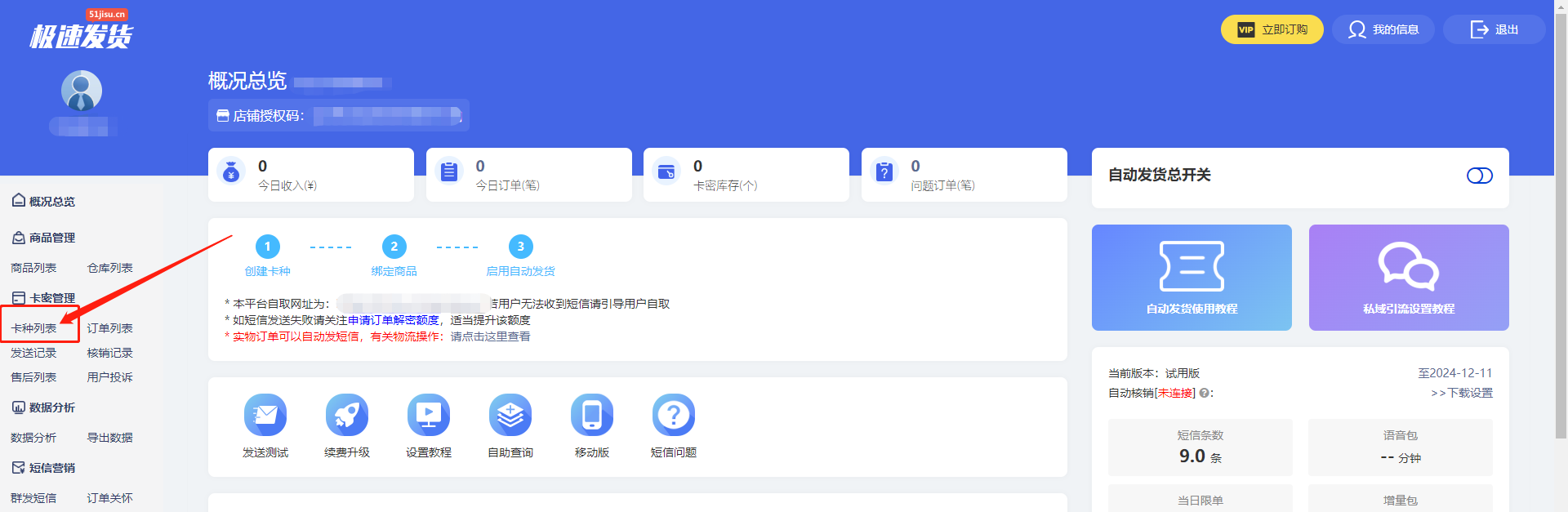
Task: Open the 续费升级 rocket icon
Action: pos(347,415)
